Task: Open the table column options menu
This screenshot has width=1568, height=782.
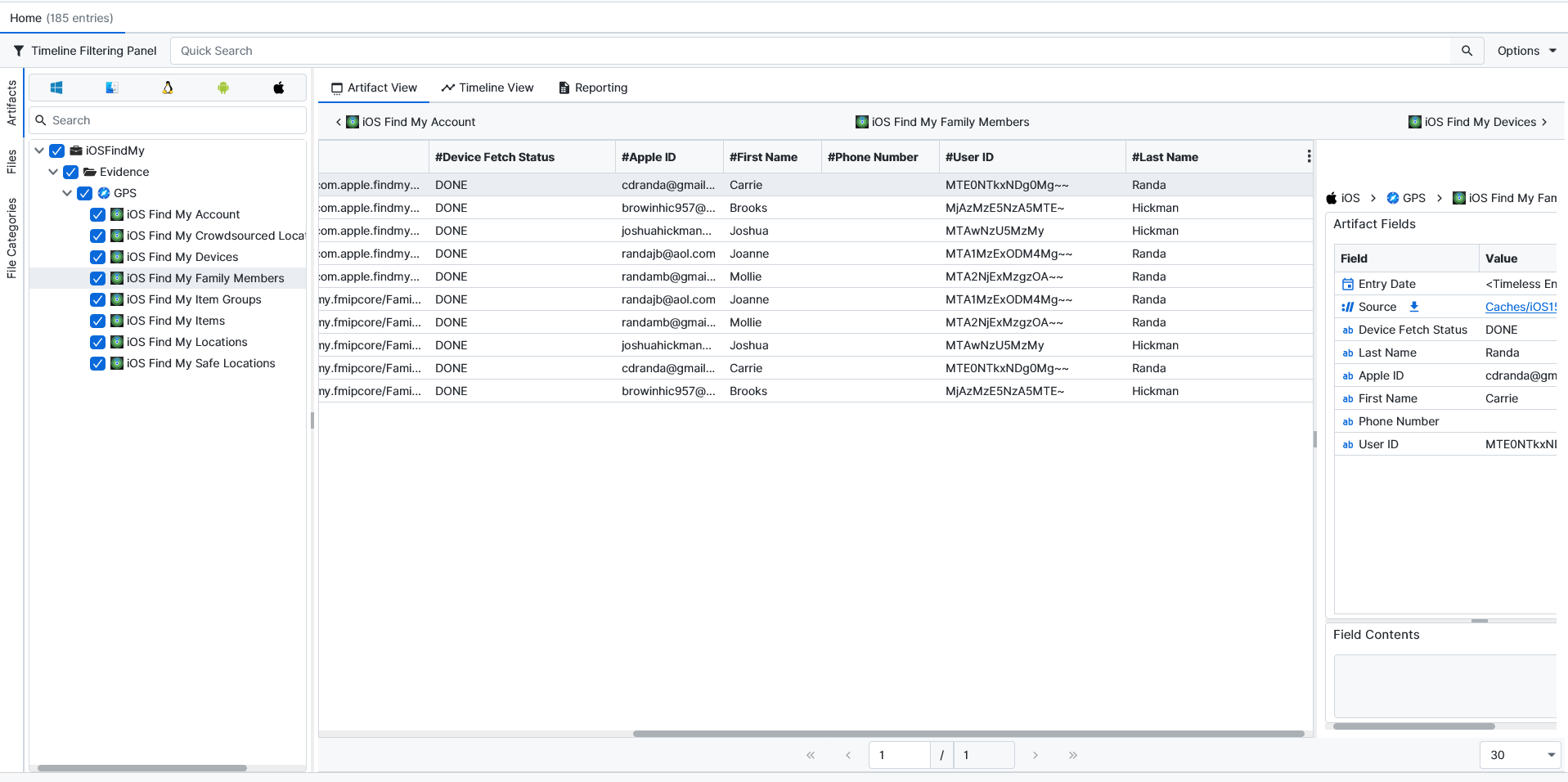Action: (x=1309, y=156)
